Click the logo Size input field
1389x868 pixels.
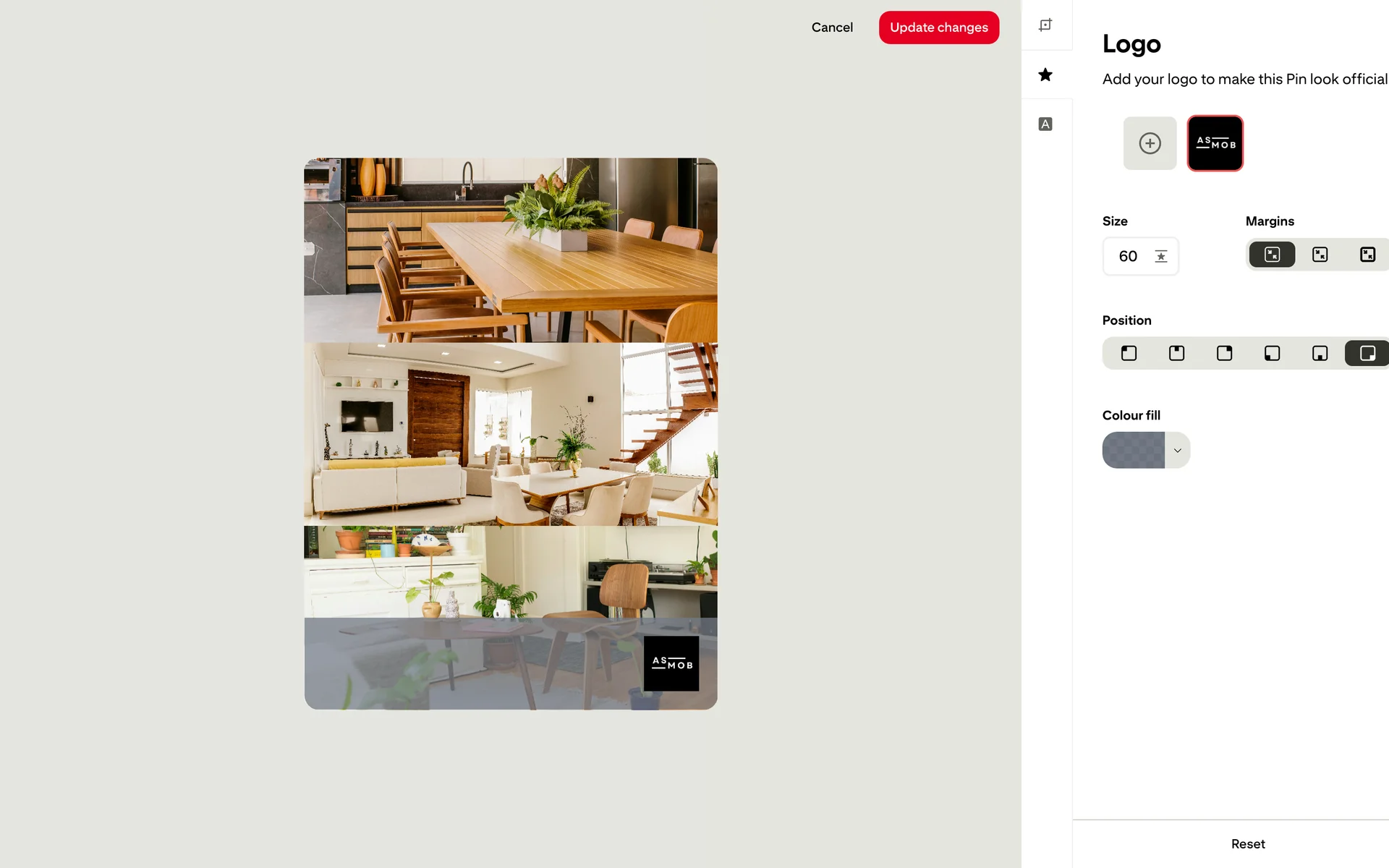tap(1141, 256)
